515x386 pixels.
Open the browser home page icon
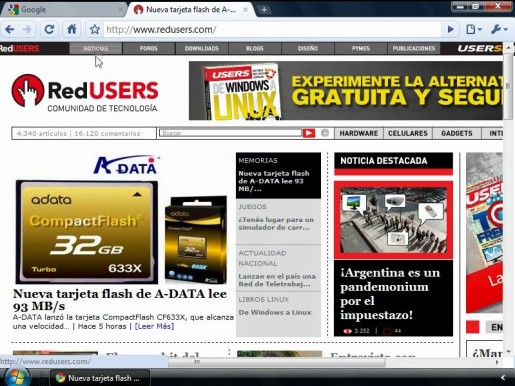(72, 29)
